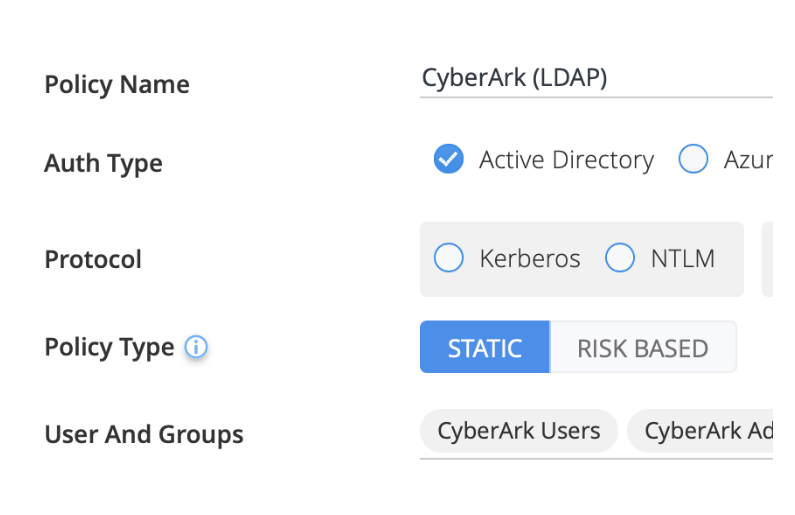795x515 pixels.
Task: Click the Kerberos label text
Action: (530, 259)
